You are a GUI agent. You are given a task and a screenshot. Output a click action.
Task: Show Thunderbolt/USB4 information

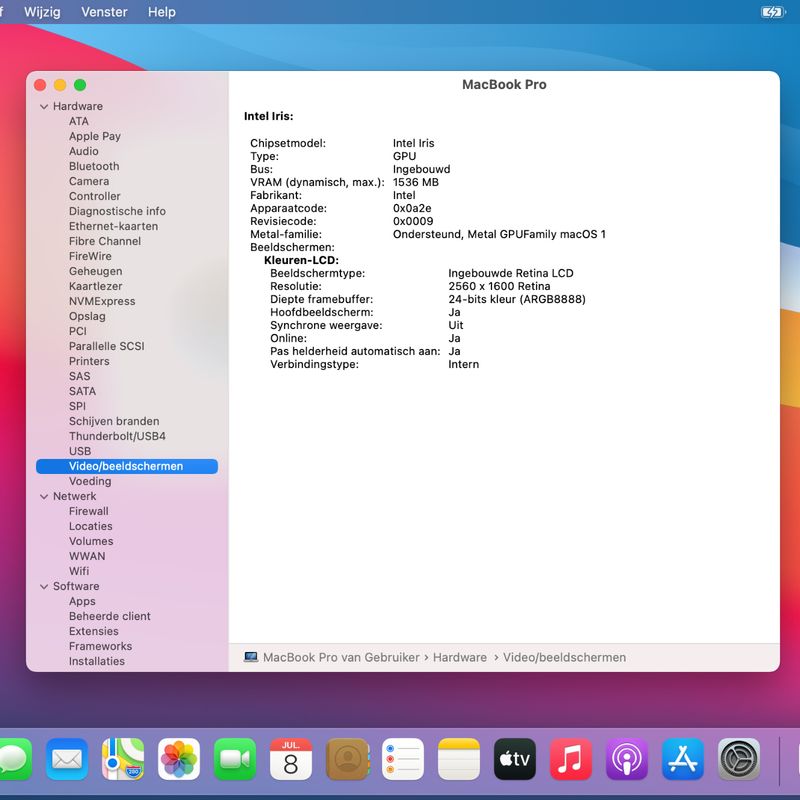117,436
